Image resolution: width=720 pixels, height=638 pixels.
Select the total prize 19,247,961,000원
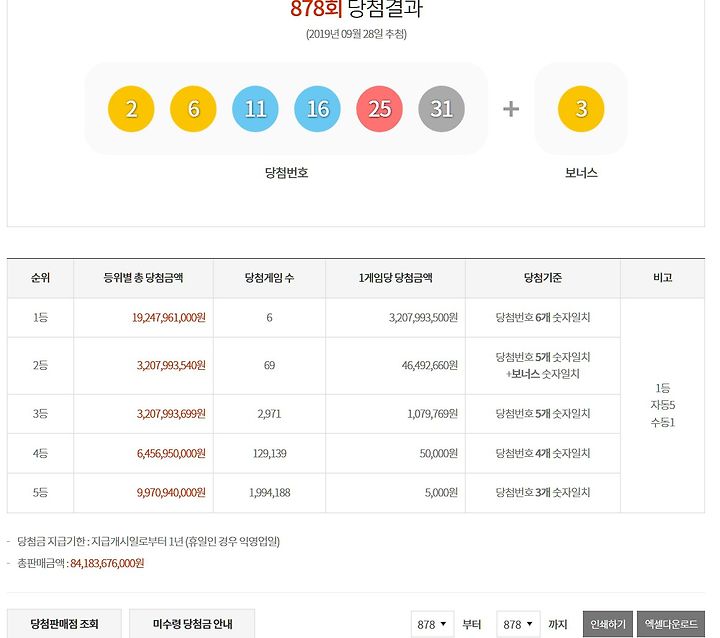169,317
